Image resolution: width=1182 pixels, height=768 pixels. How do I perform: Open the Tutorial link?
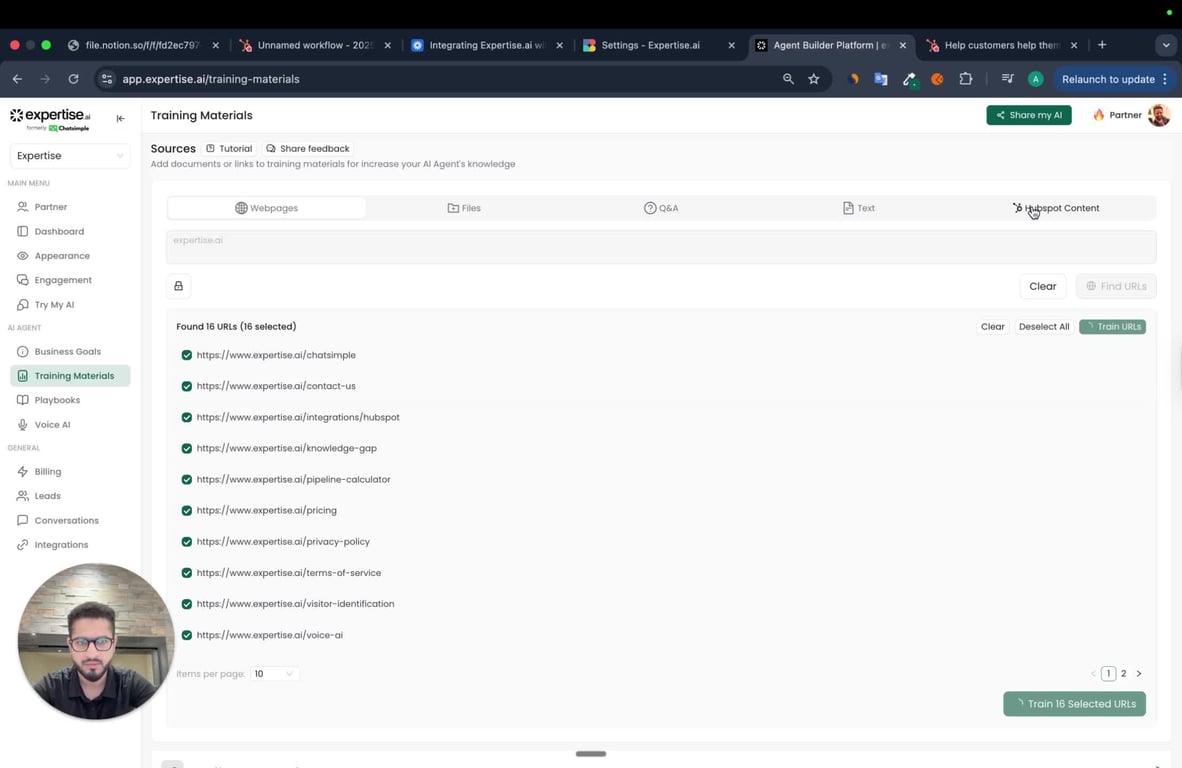pyautogui.click(x=229, y=148)
